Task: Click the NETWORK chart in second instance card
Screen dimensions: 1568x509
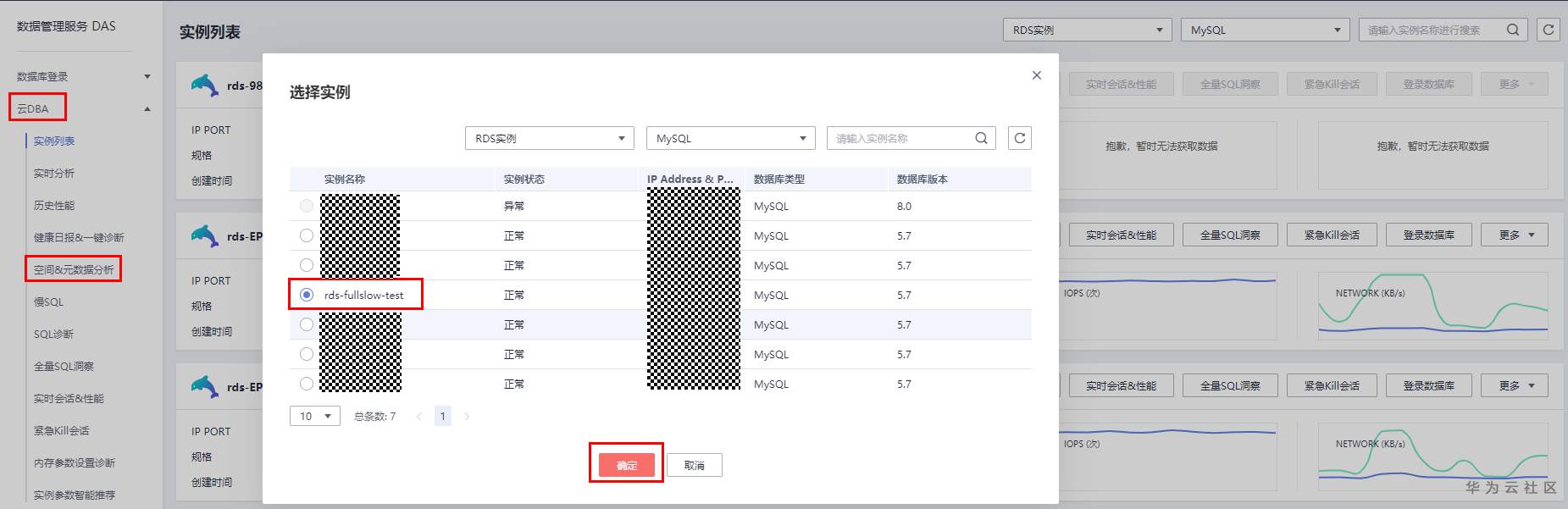Action: (x=1433, y=305)
